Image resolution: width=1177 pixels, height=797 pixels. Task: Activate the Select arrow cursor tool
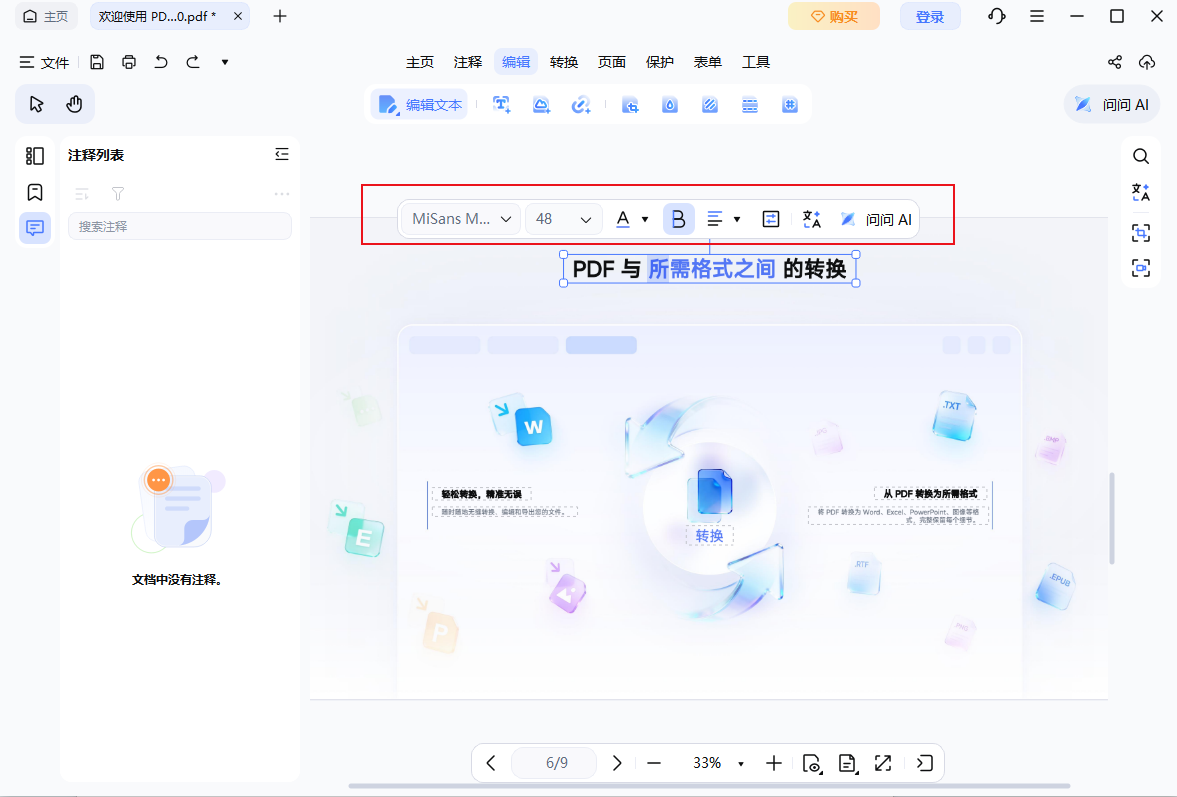(x=36, y=104)
